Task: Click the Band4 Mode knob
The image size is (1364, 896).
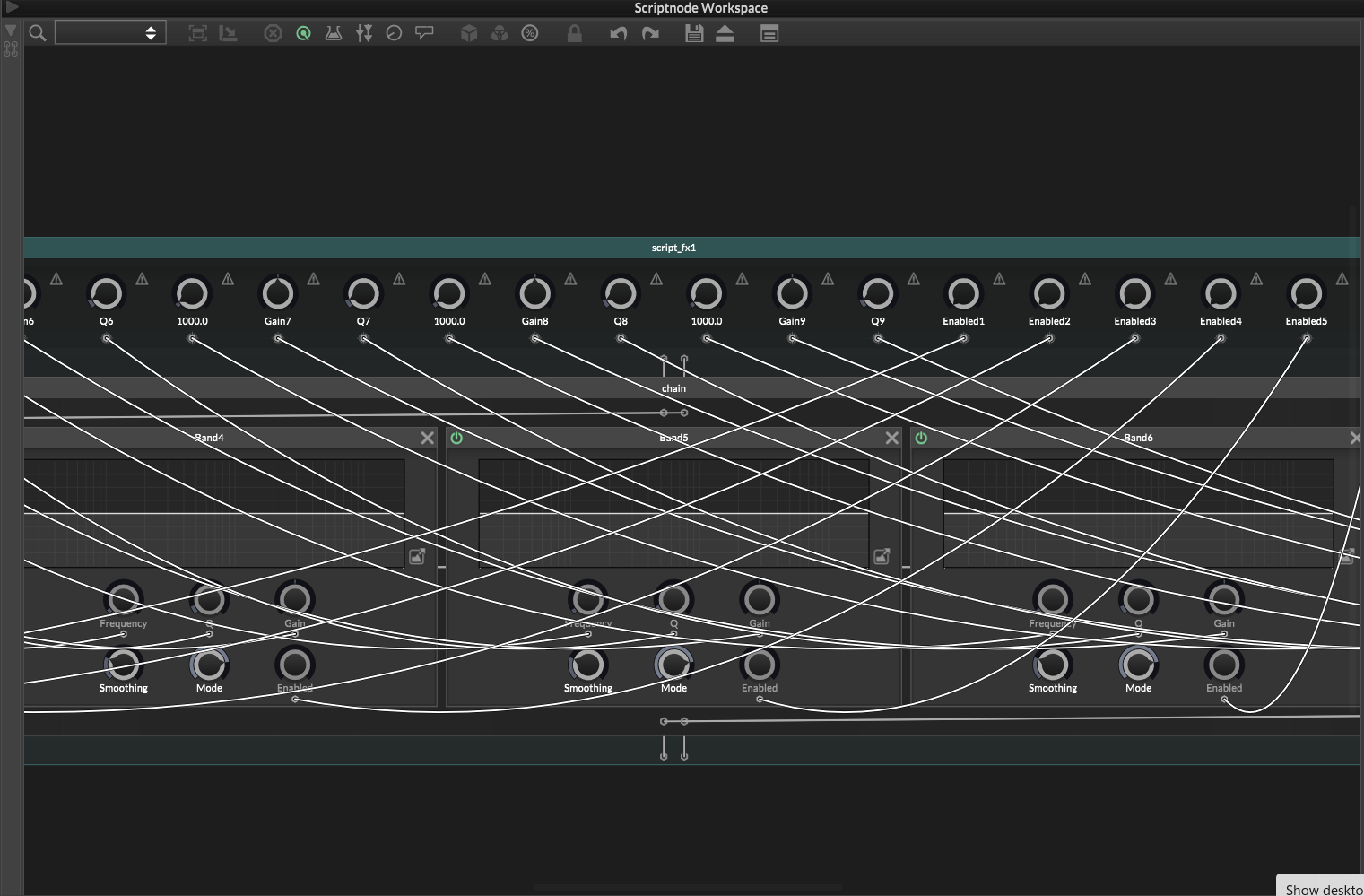Action: point(209,665)
